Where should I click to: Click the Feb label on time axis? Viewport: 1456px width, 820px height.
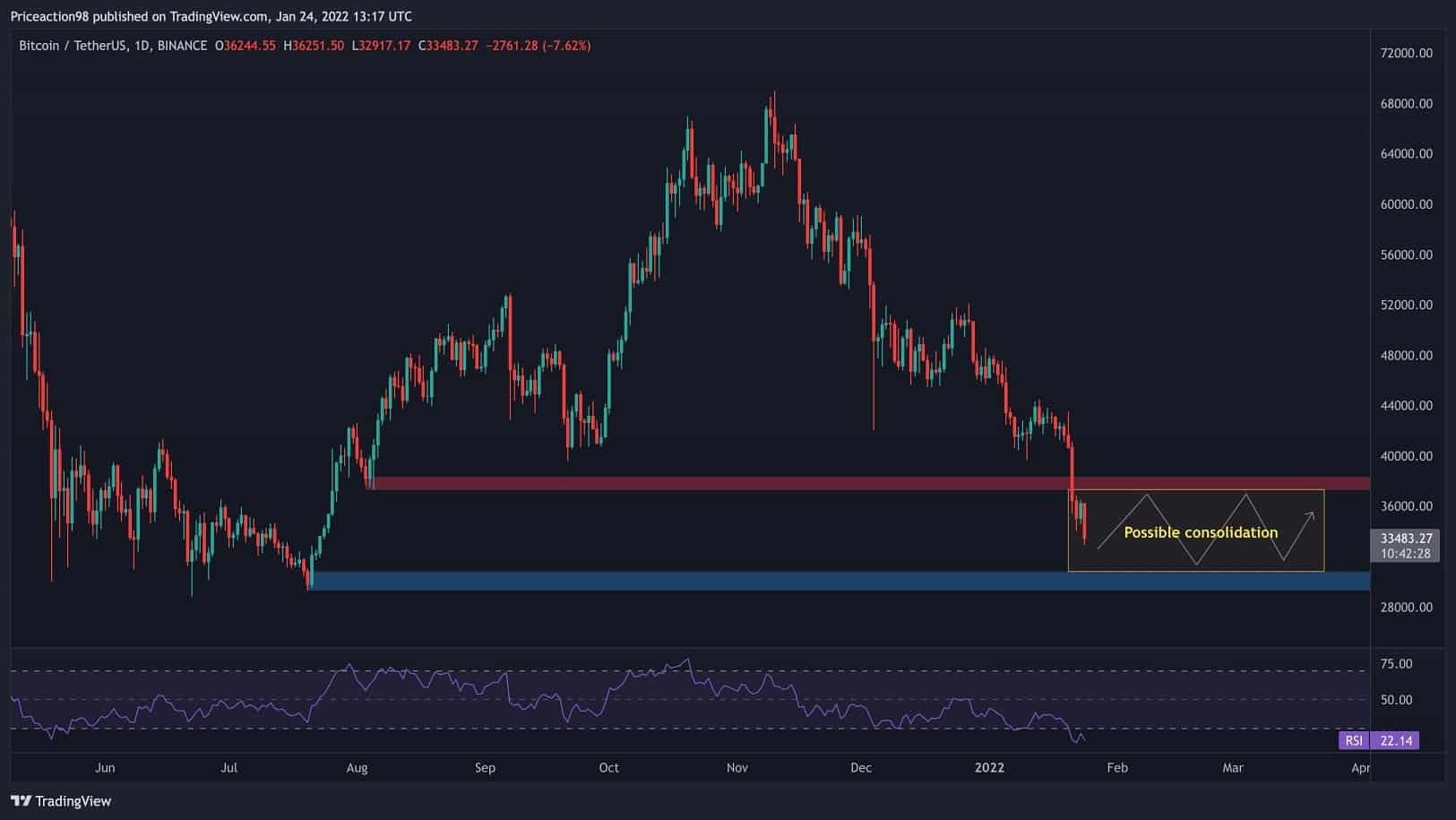click(1116, 767)
